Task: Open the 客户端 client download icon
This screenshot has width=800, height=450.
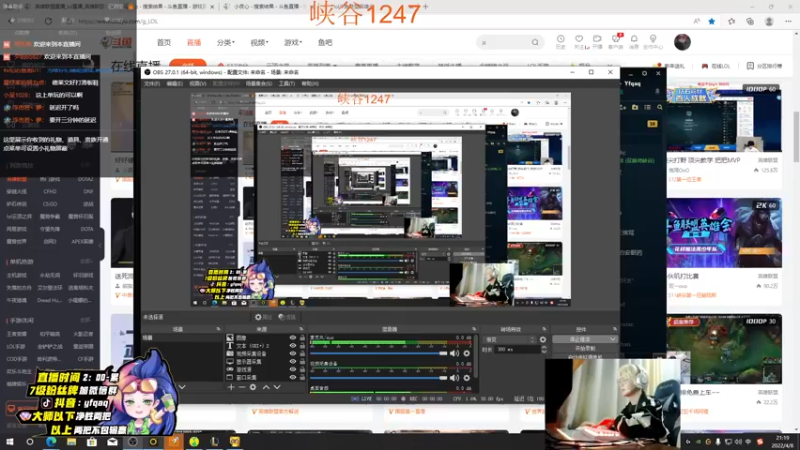Action: tap(616, 42)
